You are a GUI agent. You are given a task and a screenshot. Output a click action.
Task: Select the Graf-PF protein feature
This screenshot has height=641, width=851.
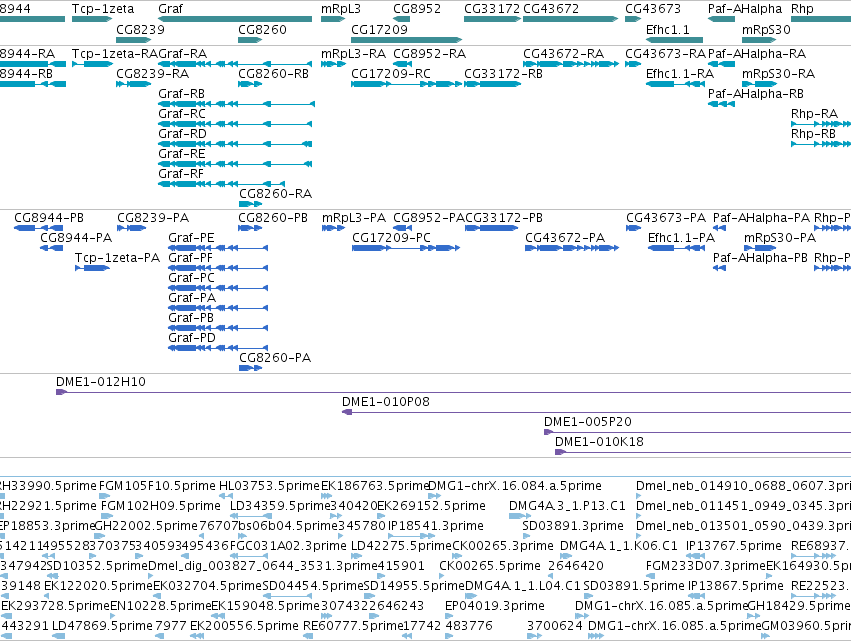click(218, 268)
